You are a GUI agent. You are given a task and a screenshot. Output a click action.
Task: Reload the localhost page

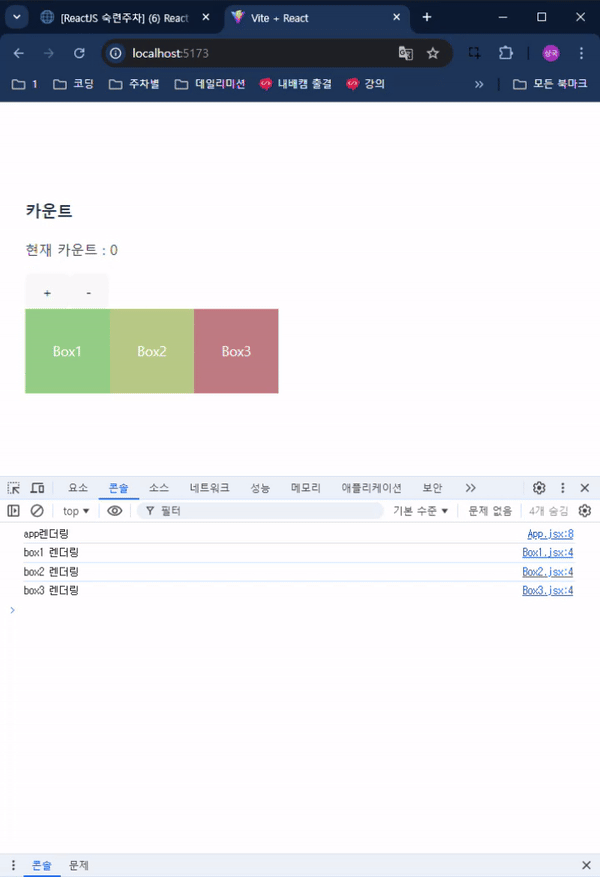(x=79, y=53)
